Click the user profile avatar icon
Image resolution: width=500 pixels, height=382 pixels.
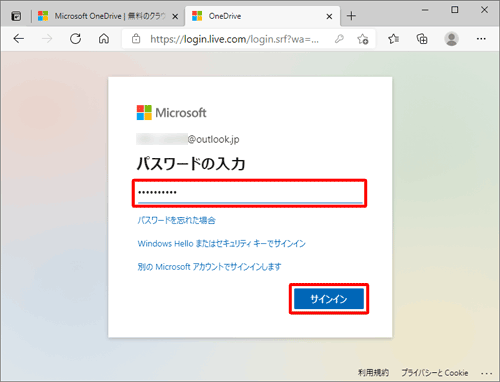pyautogui.click(x=452, y=39)
